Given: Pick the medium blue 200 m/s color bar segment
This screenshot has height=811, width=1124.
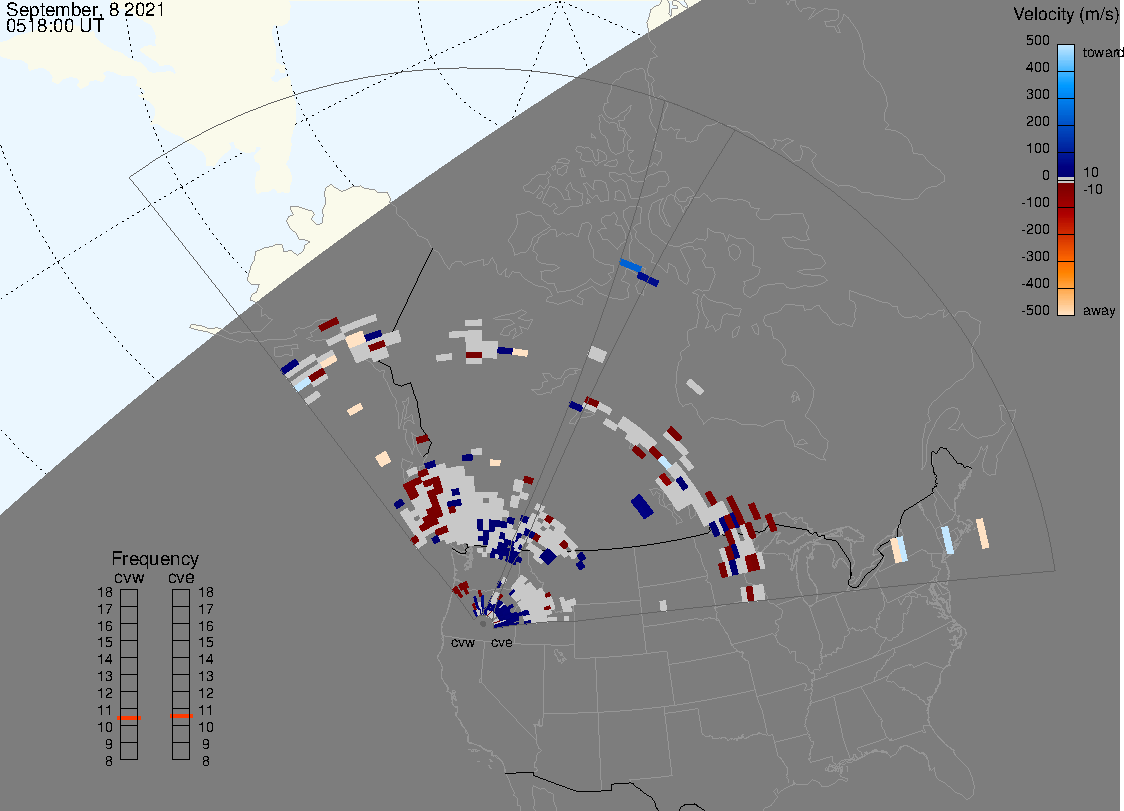Looking at the screenshot, I should coord(1066,113).
